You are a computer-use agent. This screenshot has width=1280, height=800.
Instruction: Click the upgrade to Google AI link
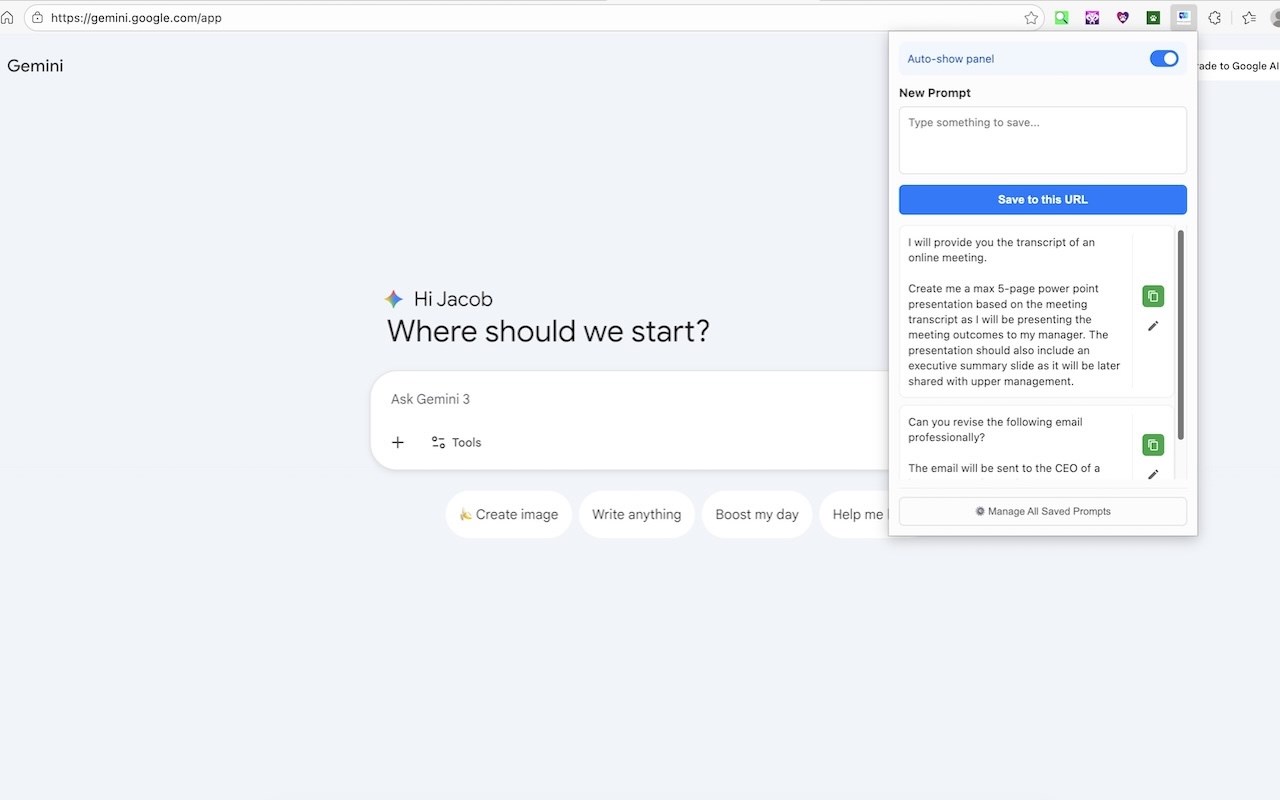pos(1238,66)
